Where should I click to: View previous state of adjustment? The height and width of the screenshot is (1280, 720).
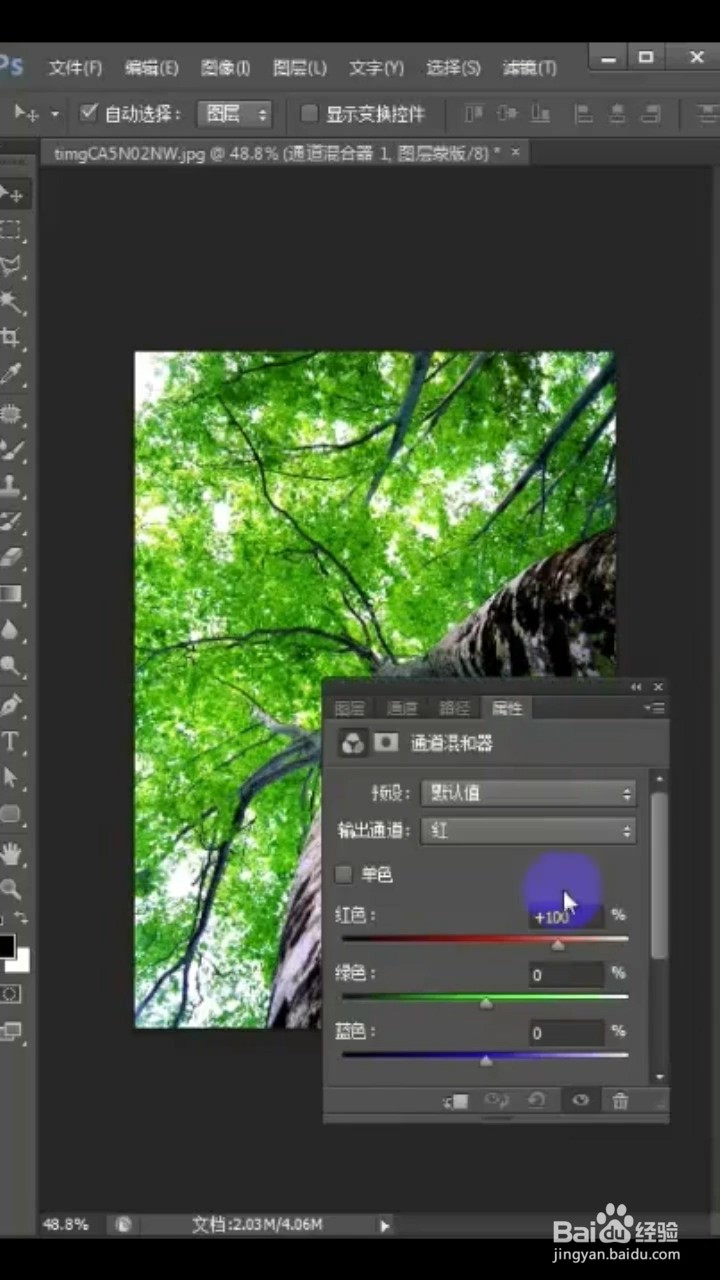click(x=497, y=1101)
